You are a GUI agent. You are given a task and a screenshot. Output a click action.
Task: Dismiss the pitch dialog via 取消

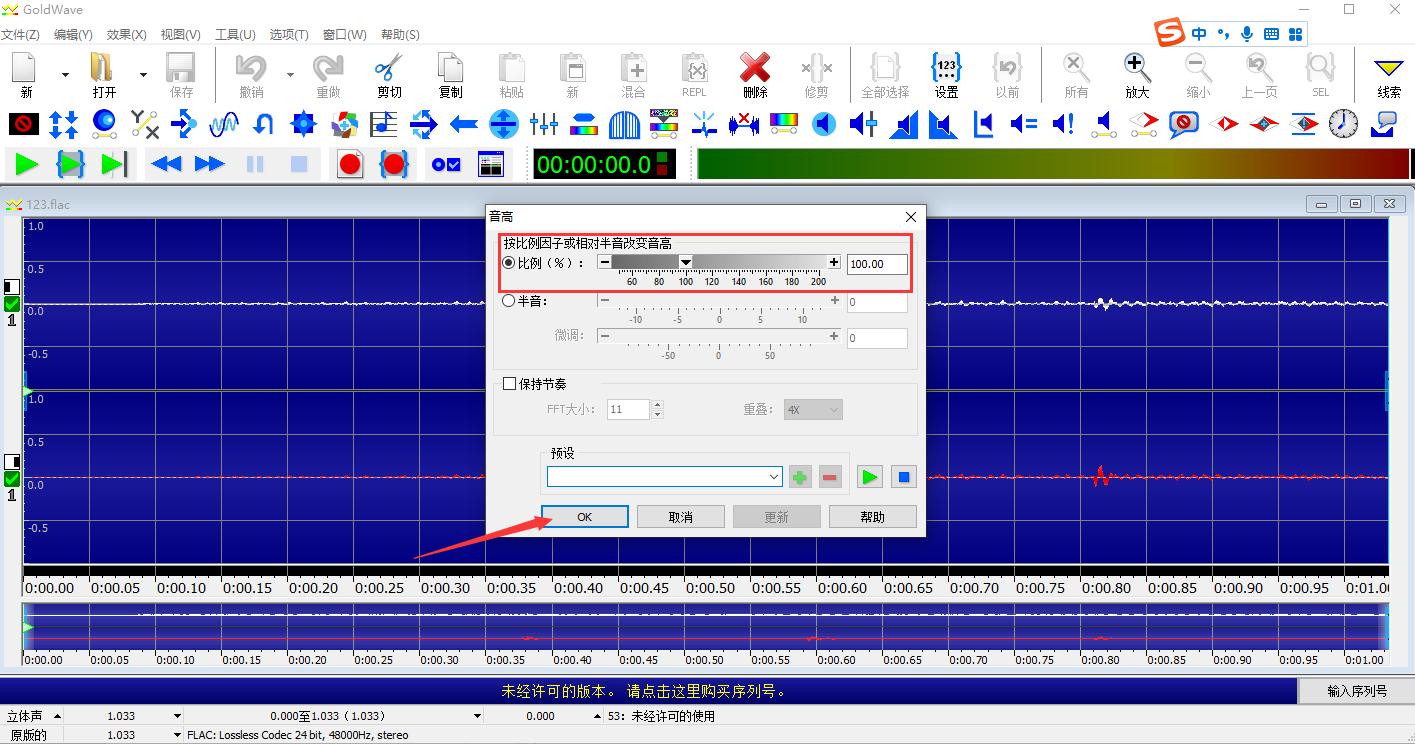click(x=680, y=516)
